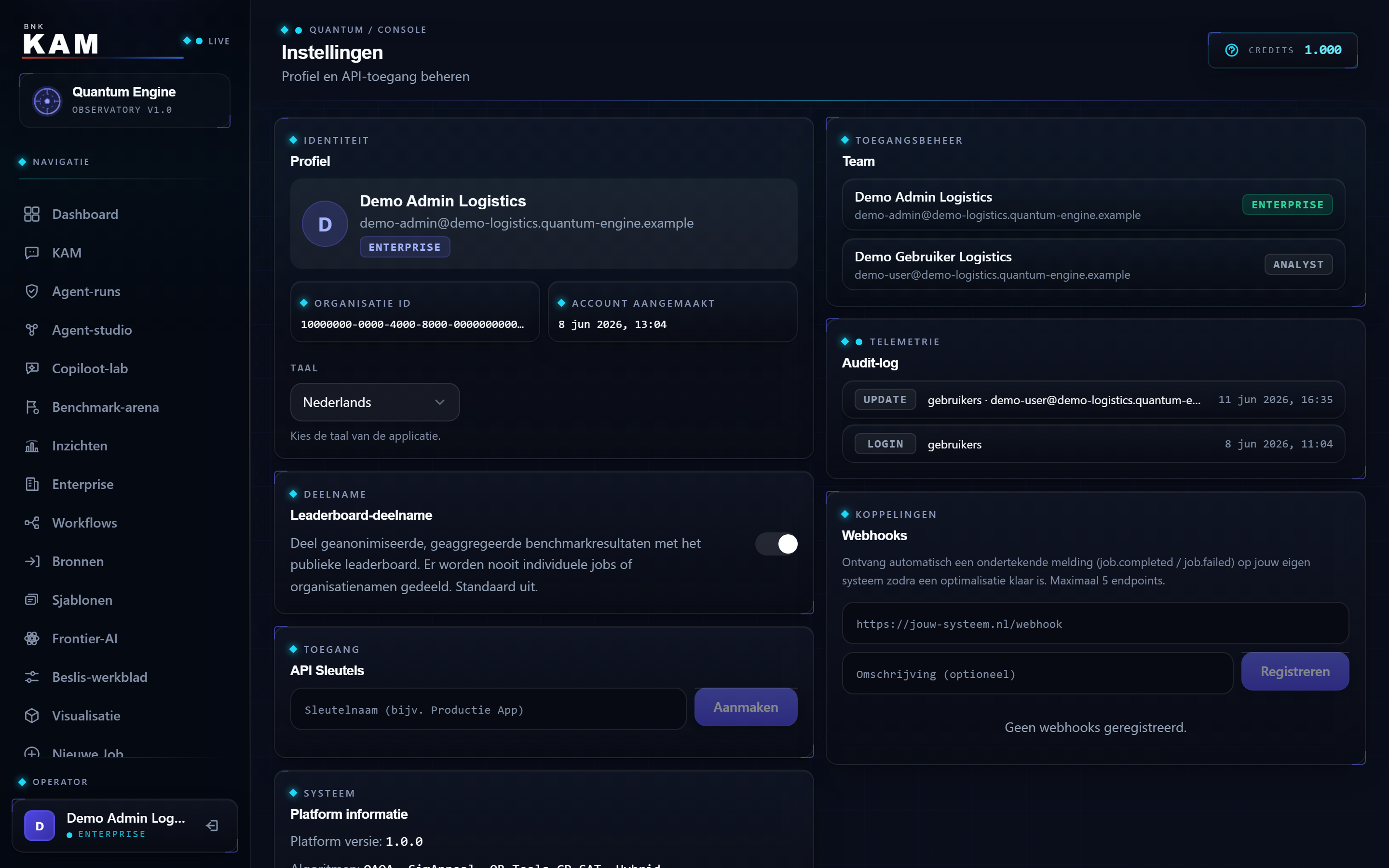
Task: Click the profile avatar with letter D
Action: pyautogui.click(x=325, y=224)
